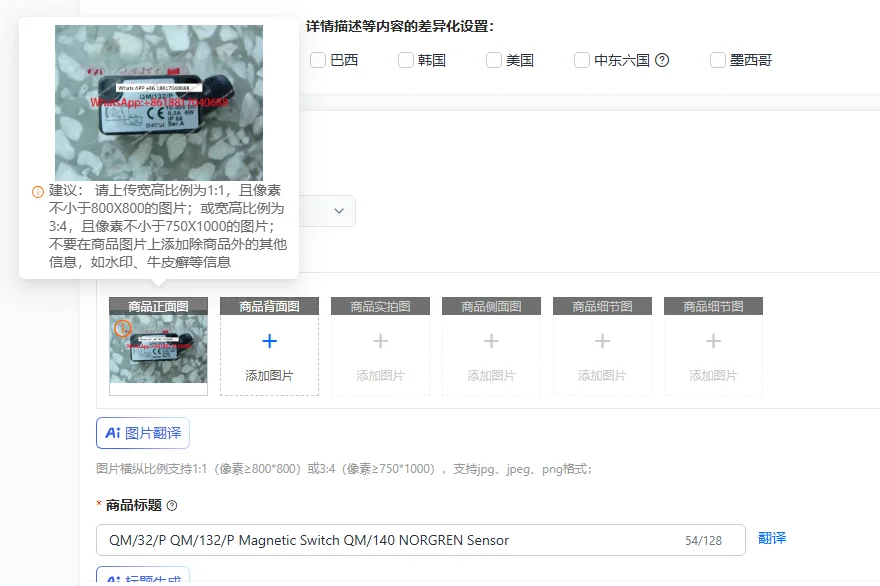Tick the 美国 checkbox
Screen dimensions: 880x586
click(x=493, y=60)
